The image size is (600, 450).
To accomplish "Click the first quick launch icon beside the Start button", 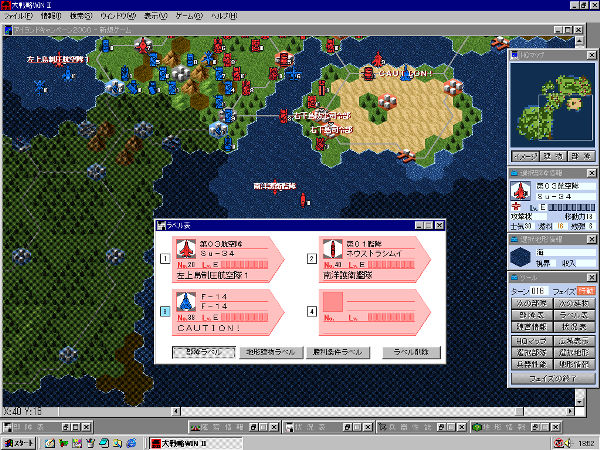I will pyautogui.click(x=50, y=443).
